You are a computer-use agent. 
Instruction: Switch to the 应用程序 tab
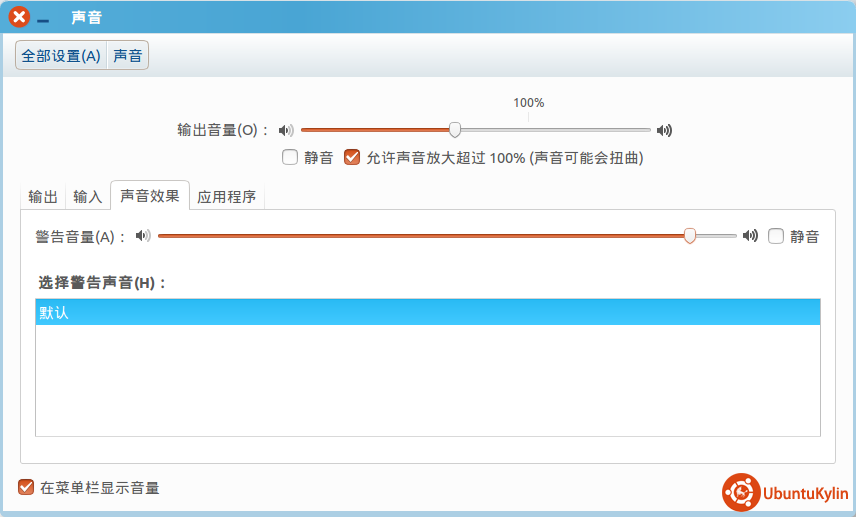(x=227, y=196)
